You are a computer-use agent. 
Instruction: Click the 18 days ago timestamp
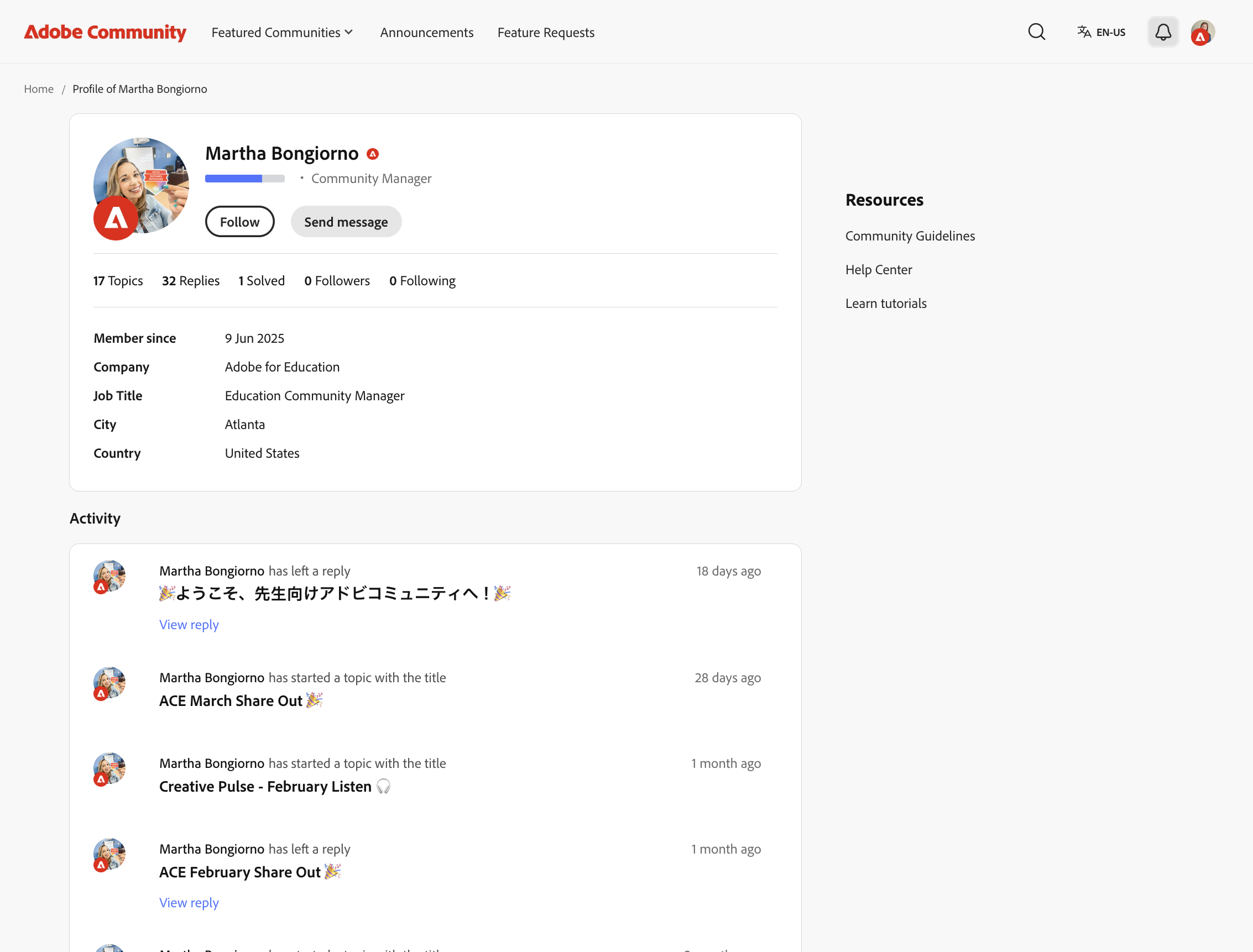click(x=728, y=571)
